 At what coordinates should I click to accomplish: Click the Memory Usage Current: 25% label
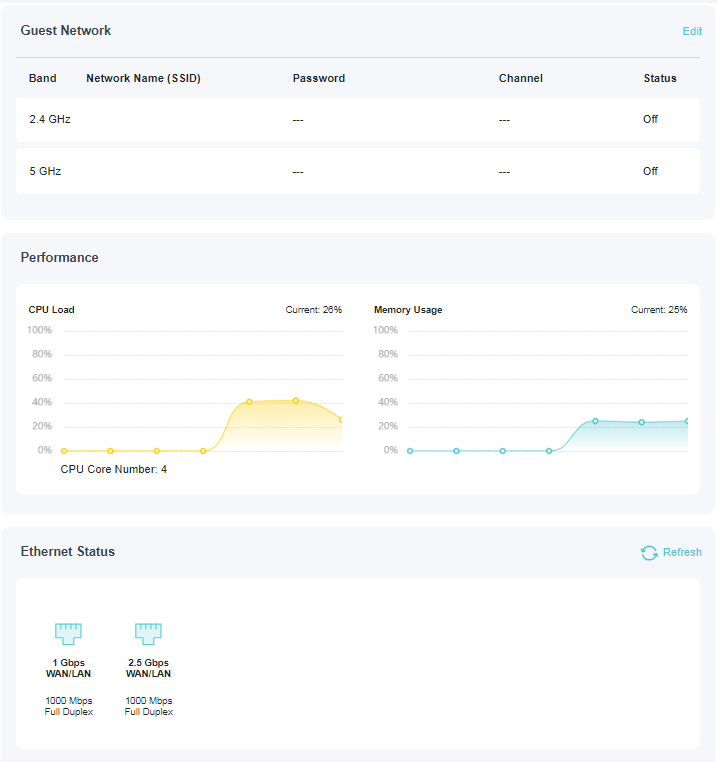659,310
